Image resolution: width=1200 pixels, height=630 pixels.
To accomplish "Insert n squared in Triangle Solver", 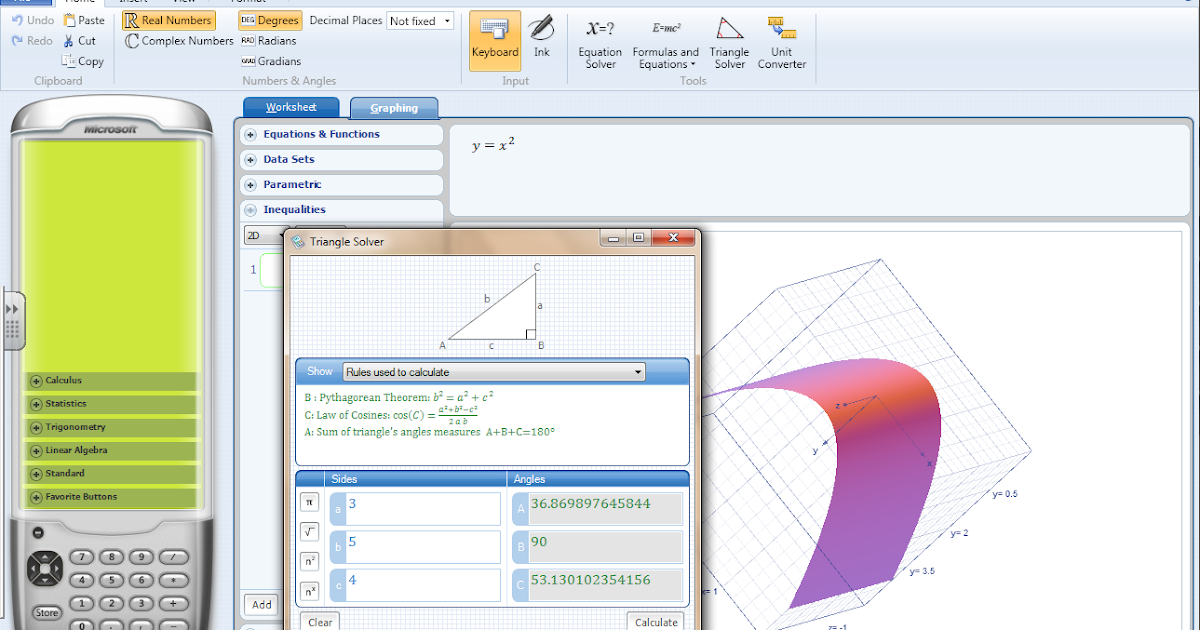I will click(x=310, y=561).
